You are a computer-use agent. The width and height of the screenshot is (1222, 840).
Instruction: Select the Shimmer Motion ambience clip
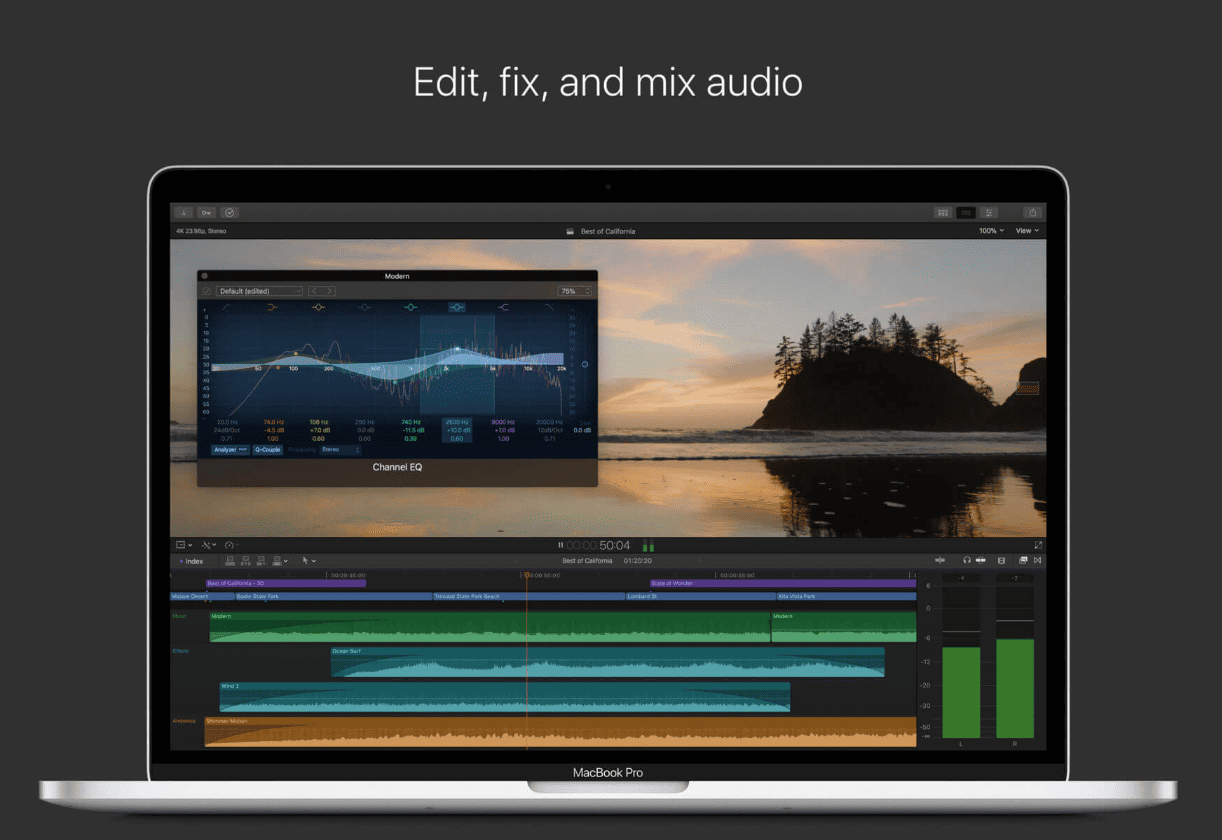[560, 731]
